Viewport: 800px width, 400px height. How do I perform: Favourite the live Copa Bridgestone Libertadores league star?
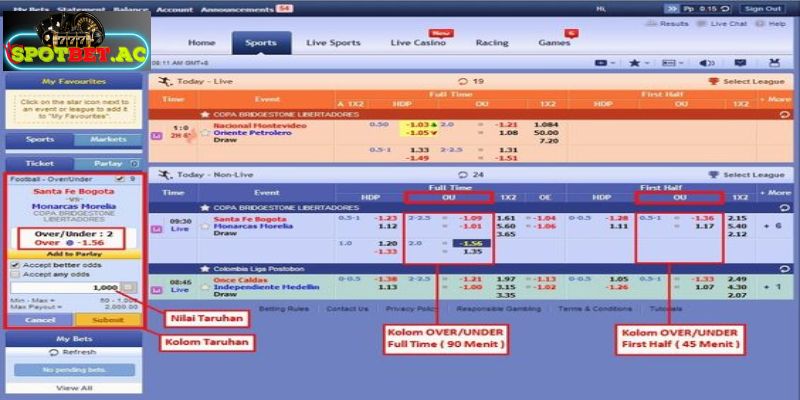click(x=205, y=115)
